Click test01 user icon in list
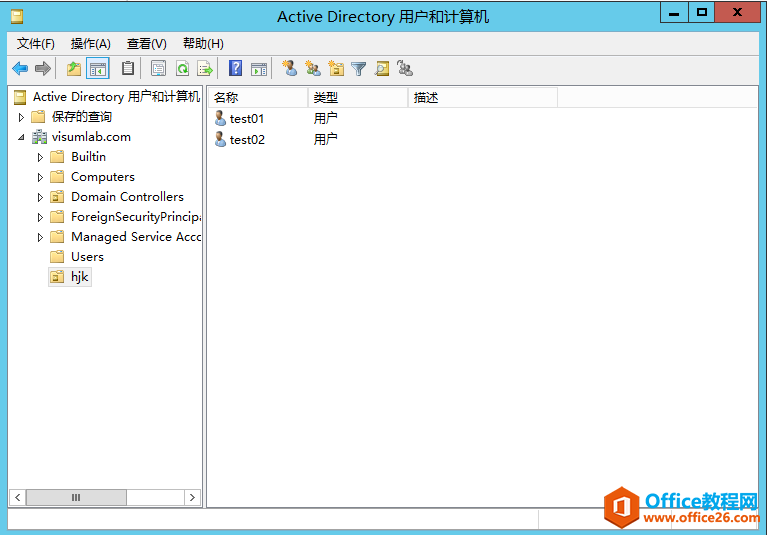The image size is (767, 535). tap(220, 118)
